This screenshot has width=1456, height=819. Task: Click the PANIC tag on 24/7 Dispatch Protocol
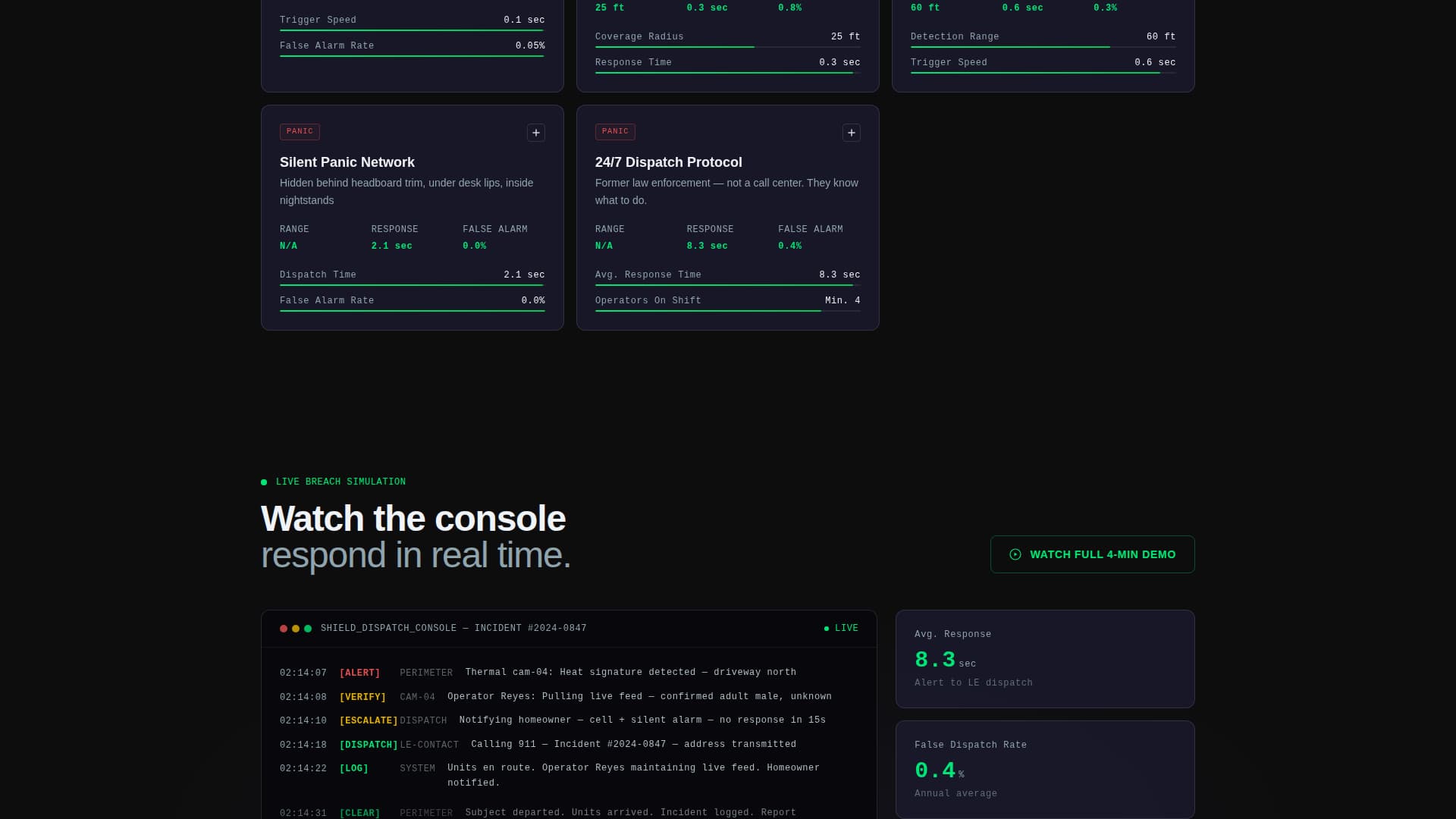615,131
